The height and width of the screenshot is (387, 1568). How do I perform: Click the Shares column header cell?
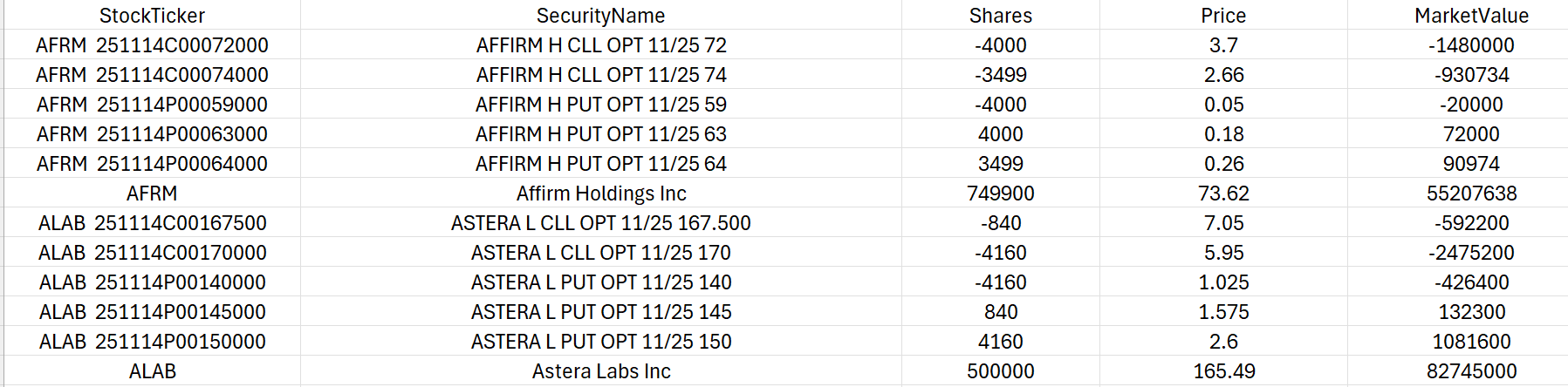(1000, 16)
